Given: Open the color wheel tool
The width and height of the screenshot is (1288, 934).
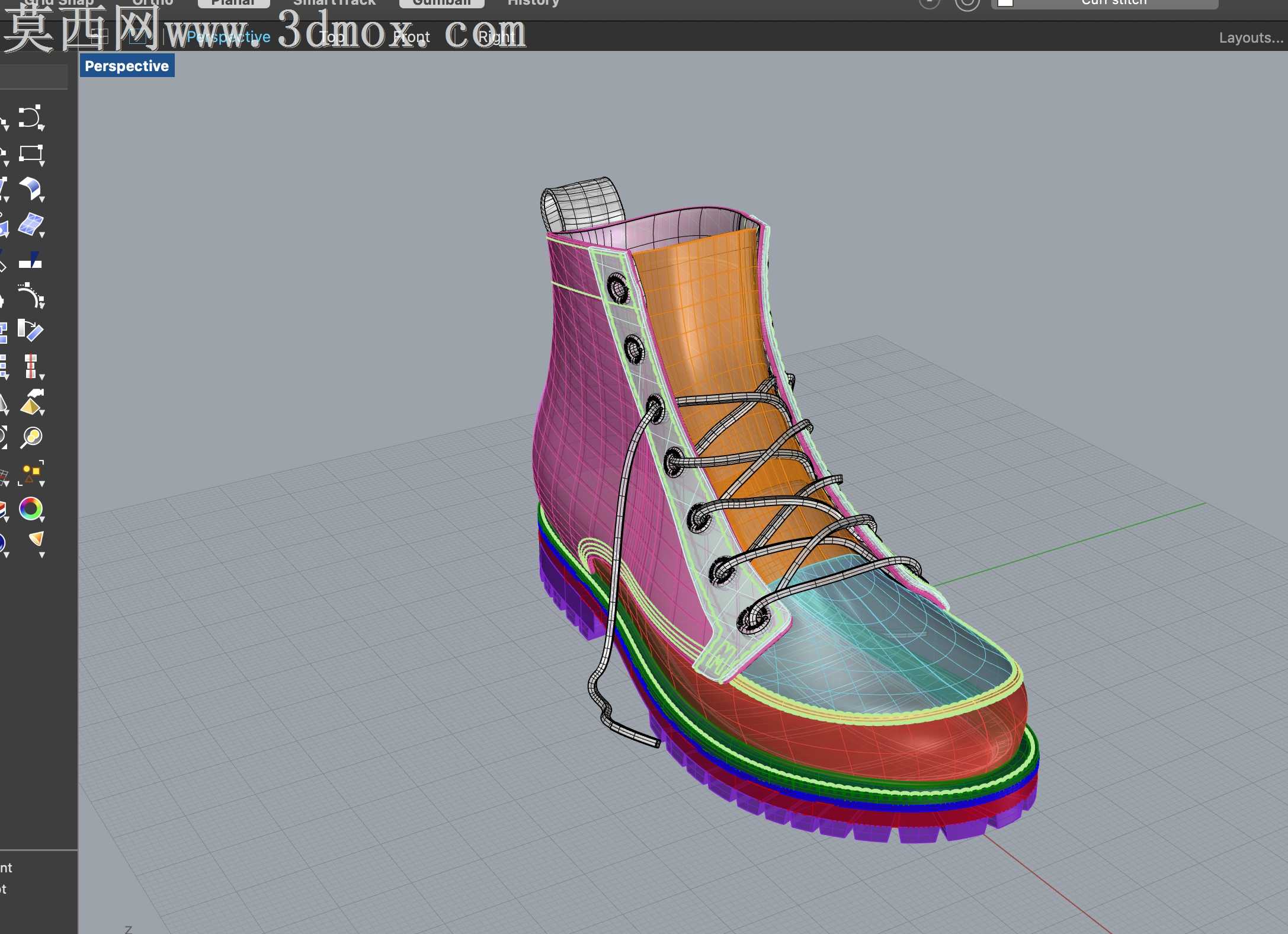Looking at the screenshot, I should click(x=30, y=508).
